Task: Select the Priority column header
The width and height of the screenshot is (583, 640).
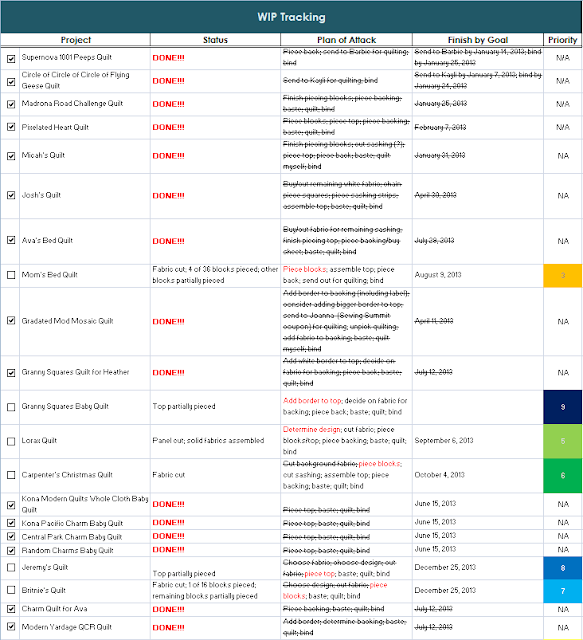Action: 563,40
